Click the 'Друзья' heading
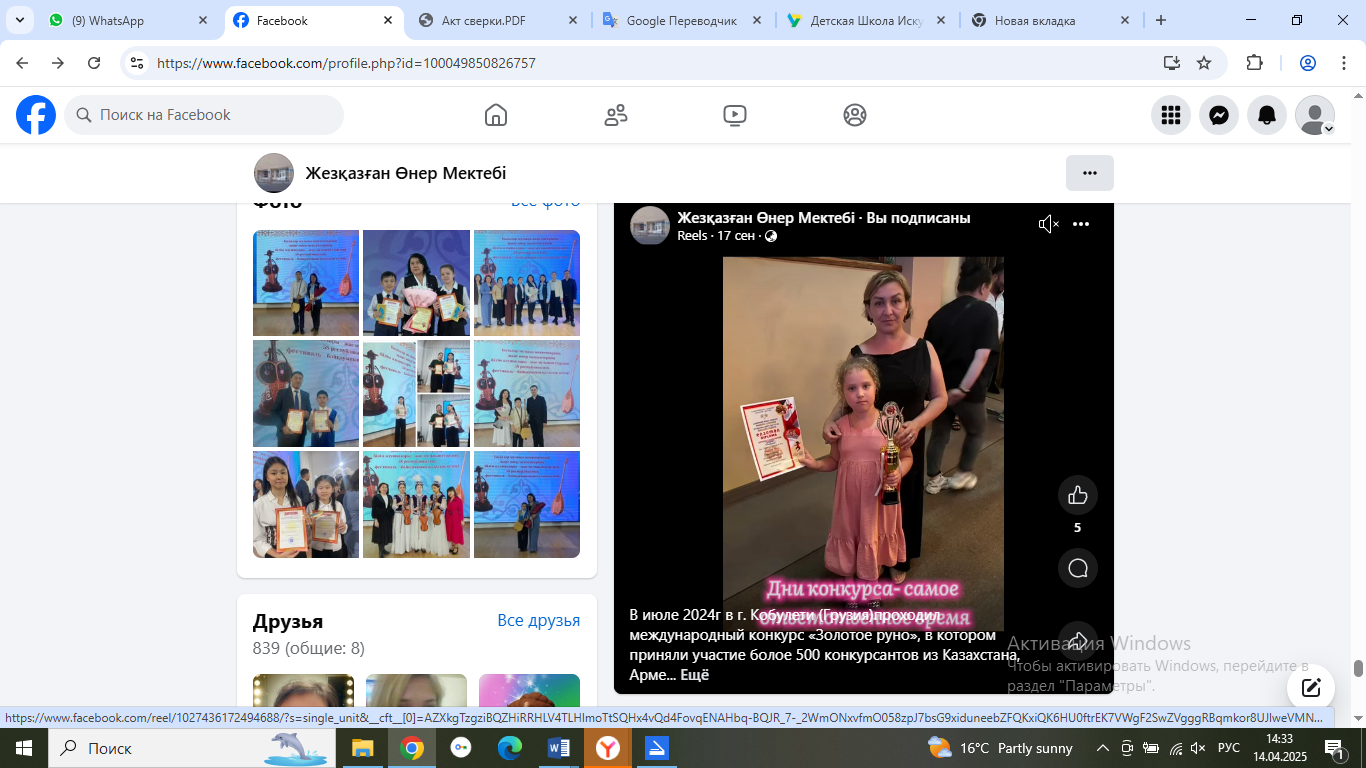Image resolution: width=1366 pixels, height=768 pixels. (x=288, y=622)
